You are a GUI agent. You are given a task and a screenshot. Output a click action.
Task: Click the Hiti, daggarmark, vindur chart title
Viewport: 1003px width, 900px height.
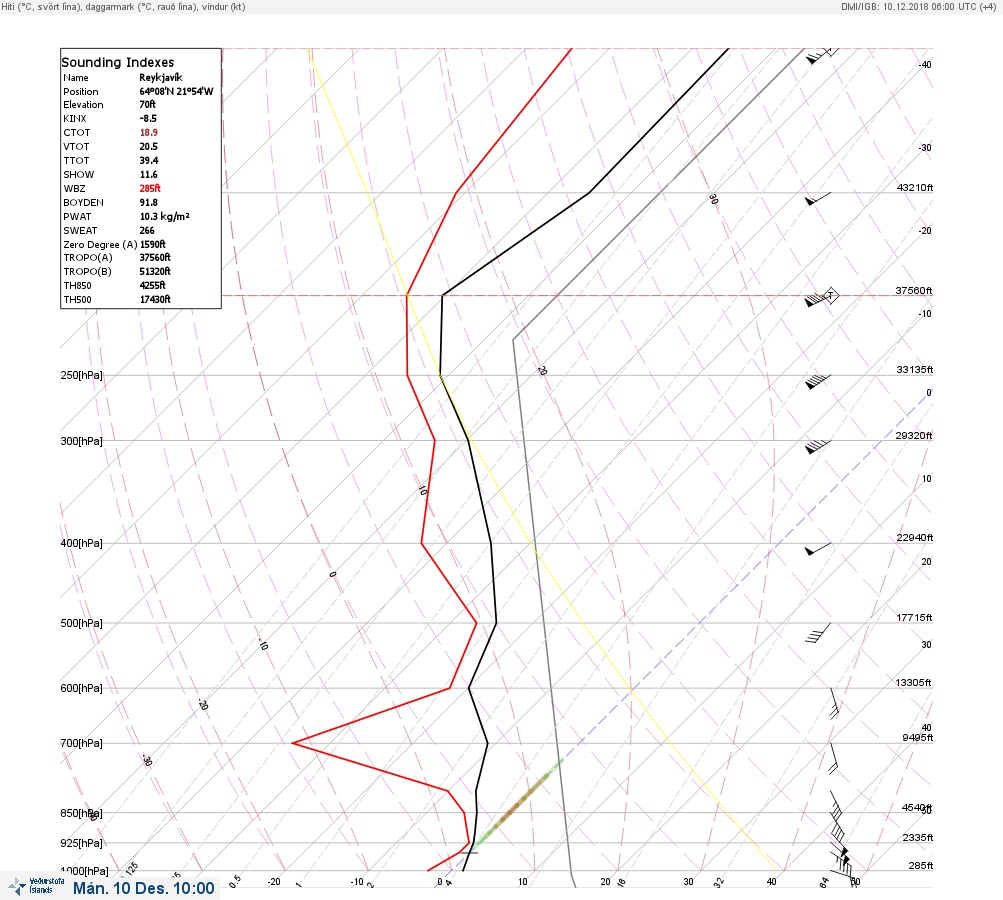pos(123,6)
